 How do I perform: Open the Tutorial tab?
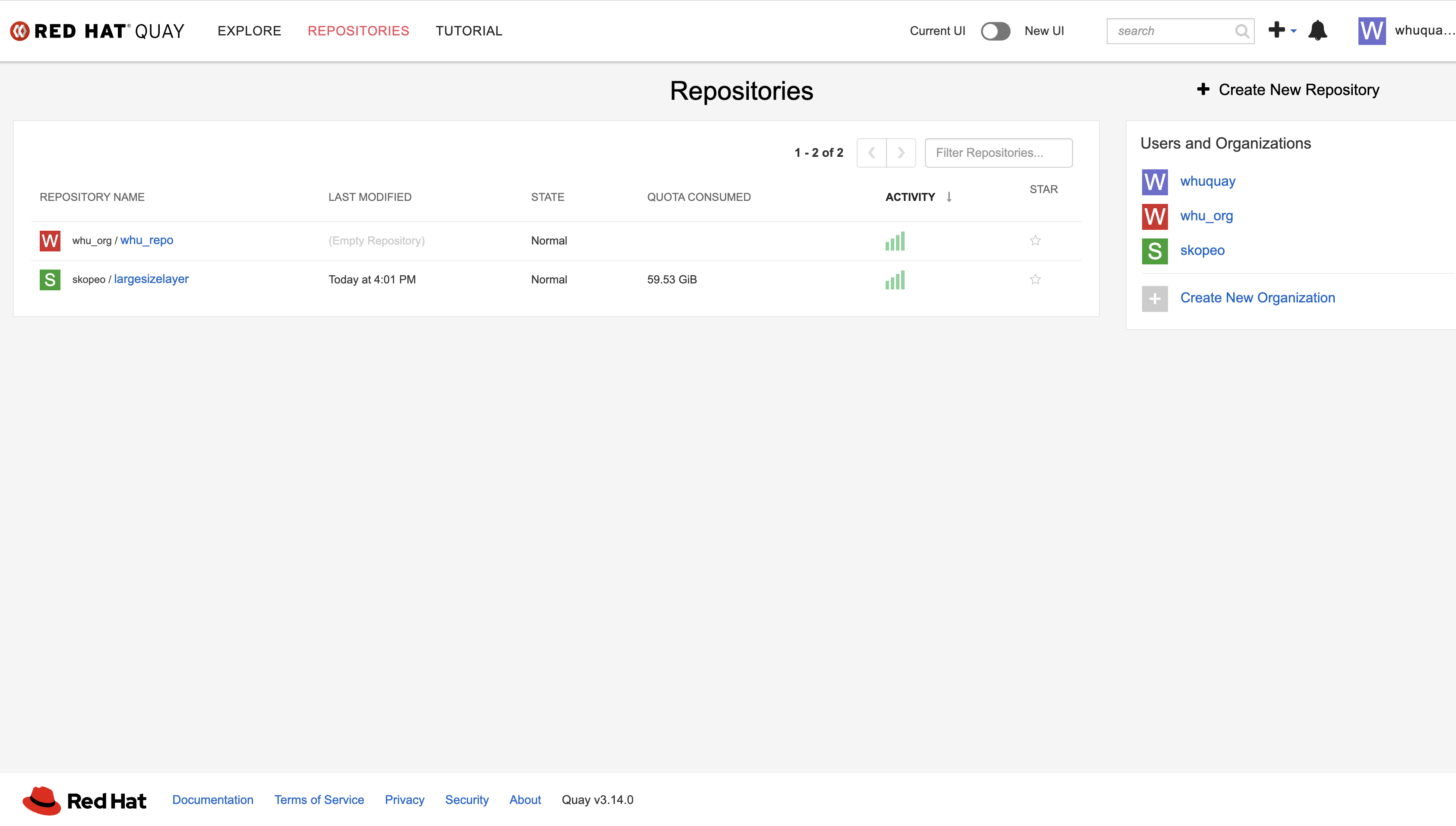point(468,31)
